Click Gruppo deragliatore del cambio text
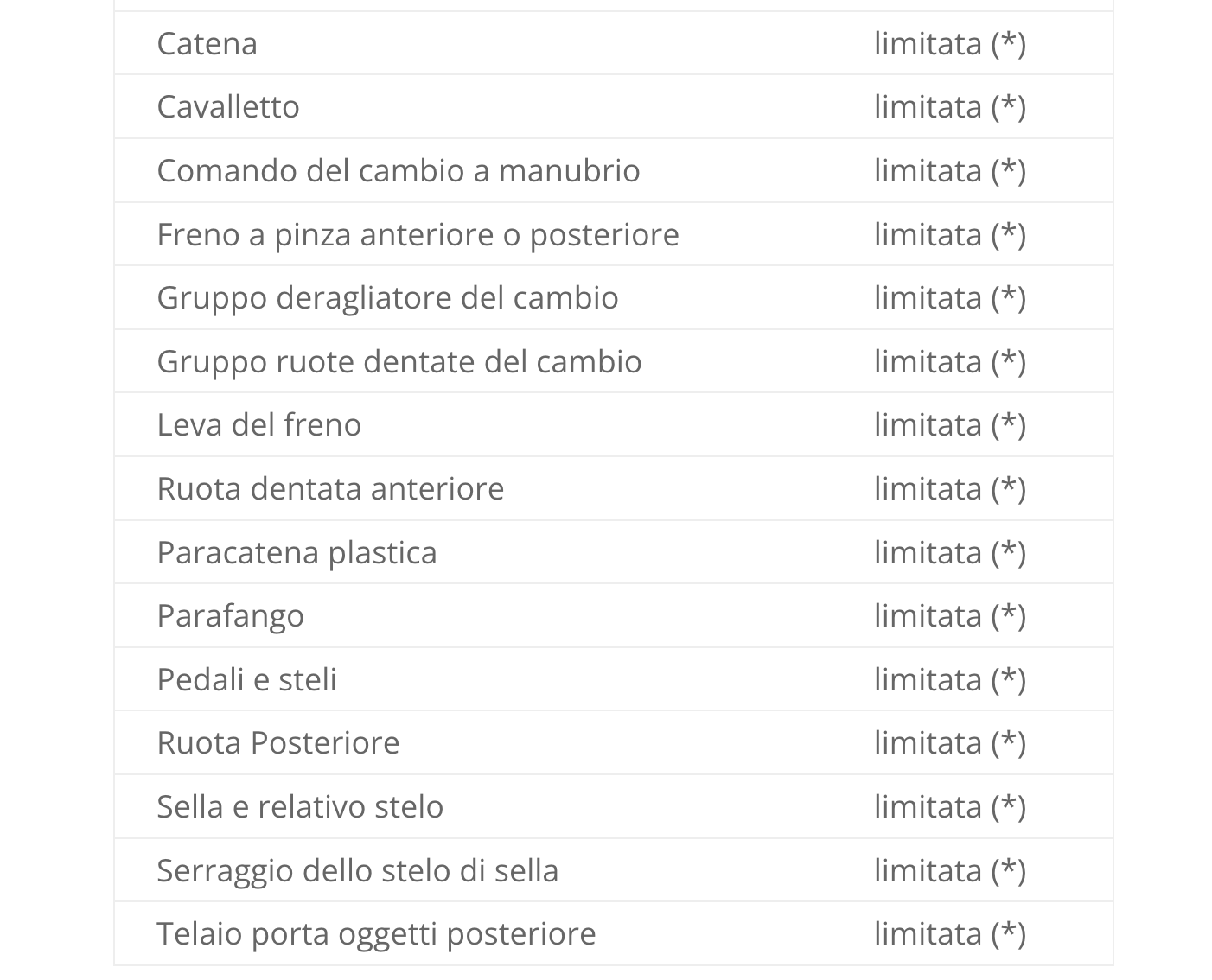This screenshot has width=1212, height=980. (x=387, y=297)
